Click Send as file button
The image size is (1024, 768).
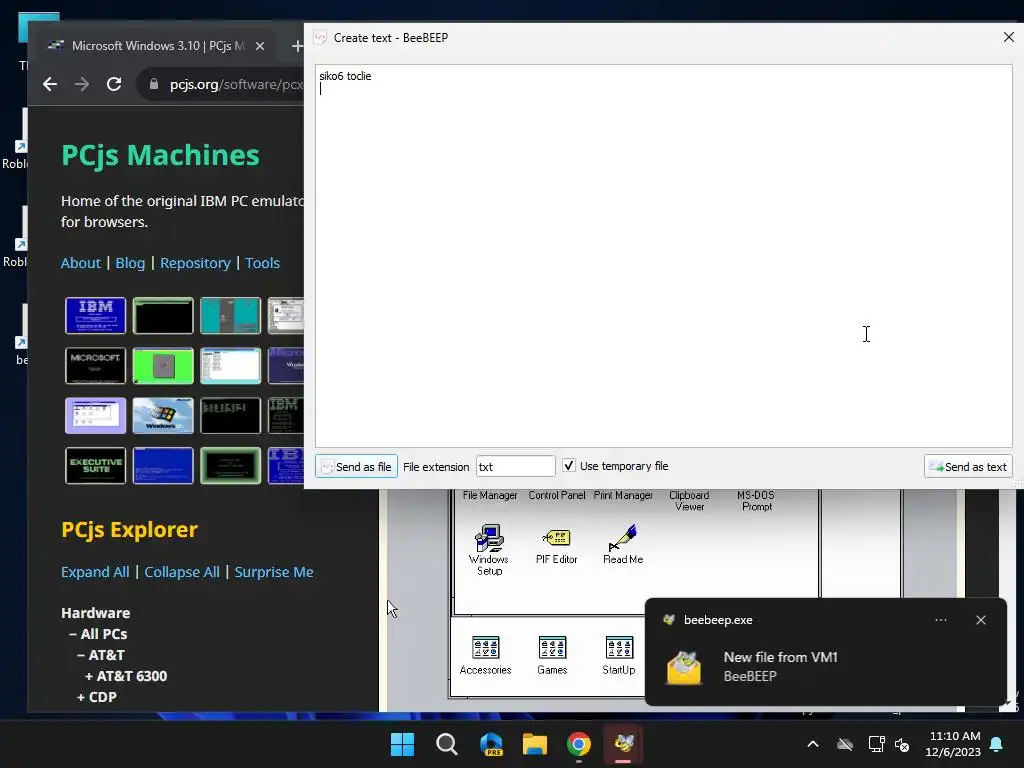(357, 466)
